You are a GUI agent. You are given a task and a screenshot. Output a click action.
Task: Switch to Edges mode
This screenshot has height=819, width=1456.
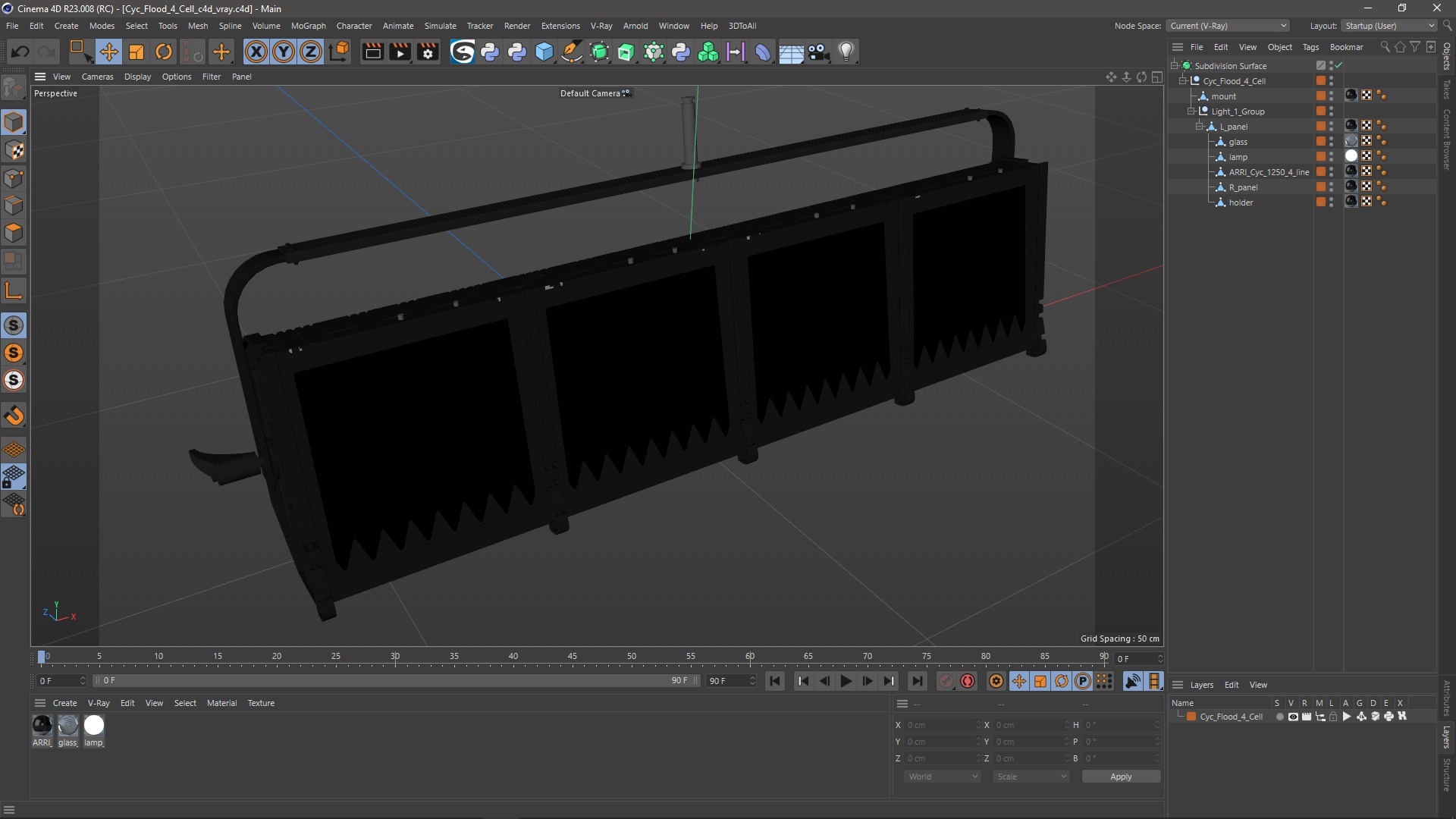point(14,206)
